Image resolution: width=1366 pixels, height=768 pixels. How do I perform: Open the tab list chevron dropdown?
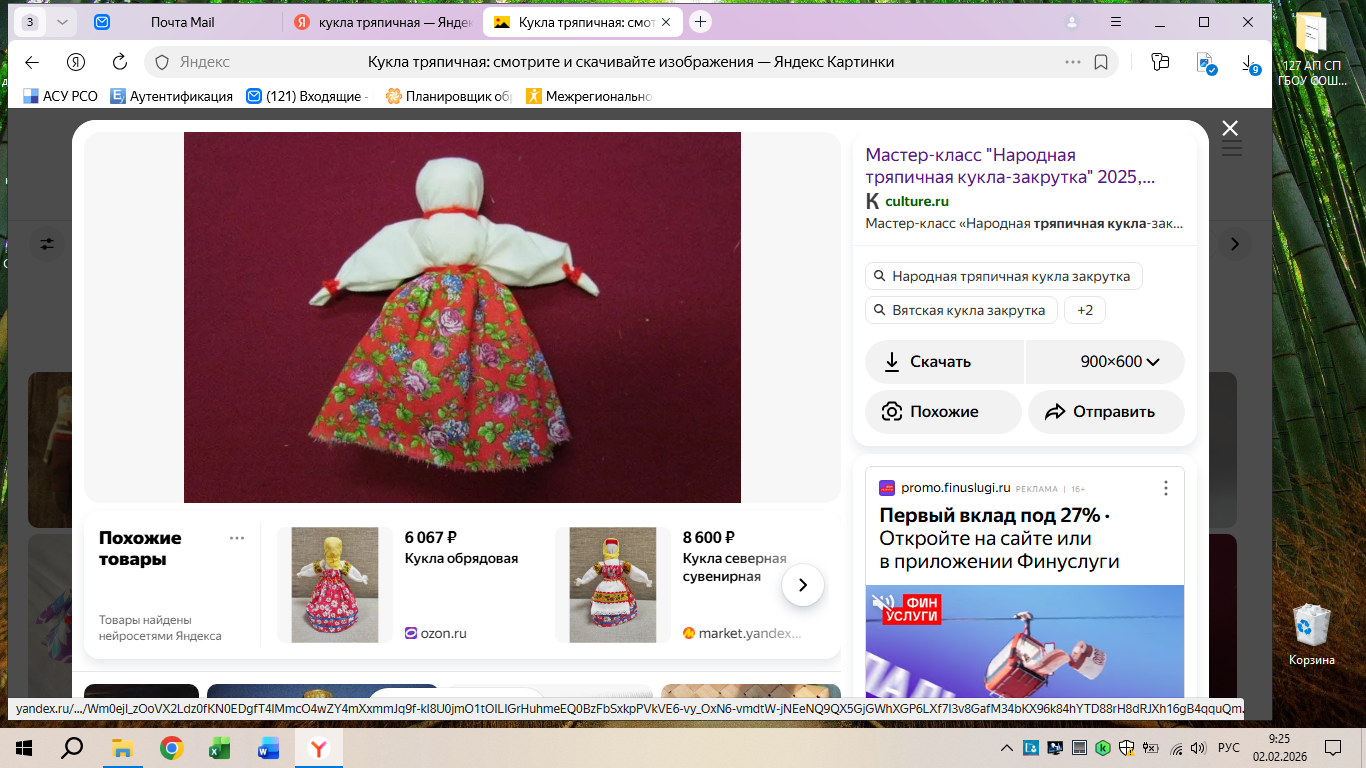62,22
